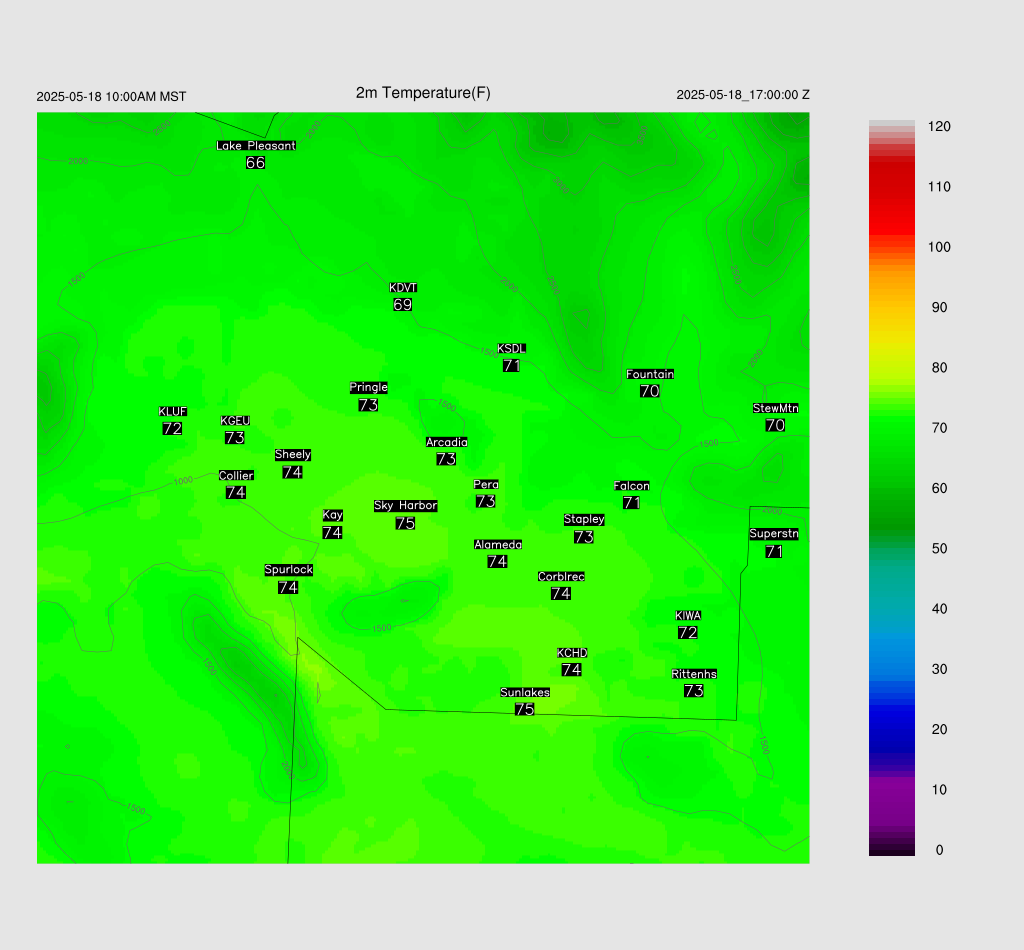The image size is (1024, 950).
Task: Select the Pera station label
Action: [486, 484]
